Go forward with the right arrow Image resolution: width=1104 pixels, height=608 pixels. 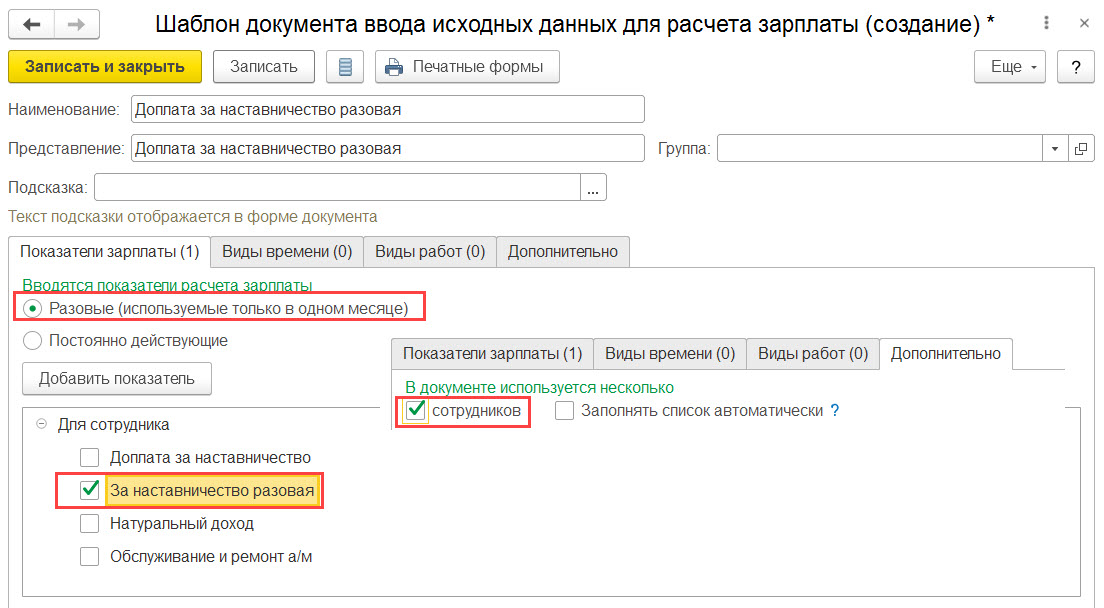77,25
